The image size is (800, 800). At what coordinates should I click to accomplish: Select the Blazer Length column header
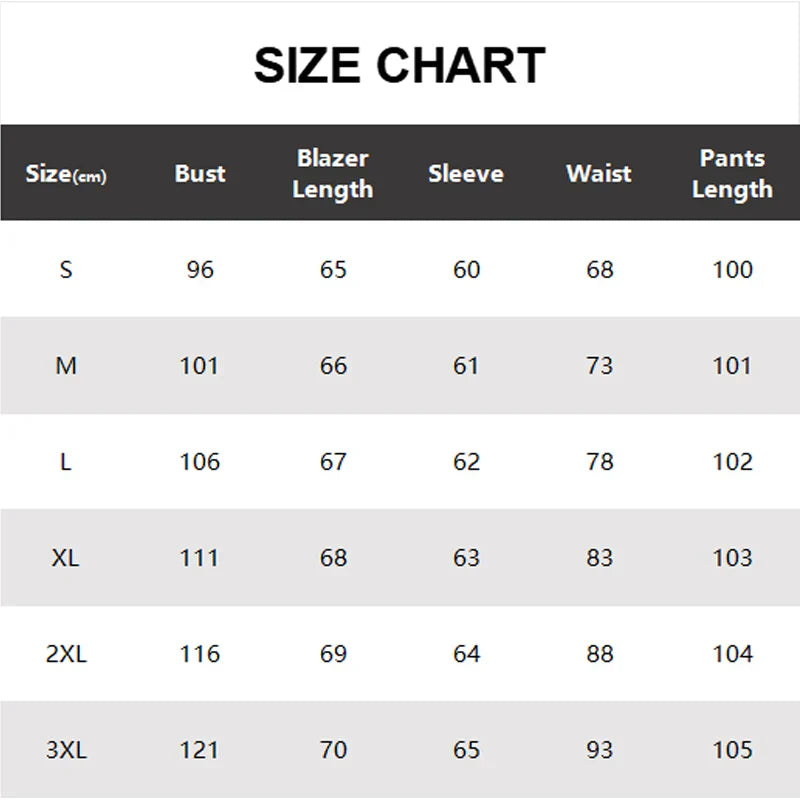333,173
